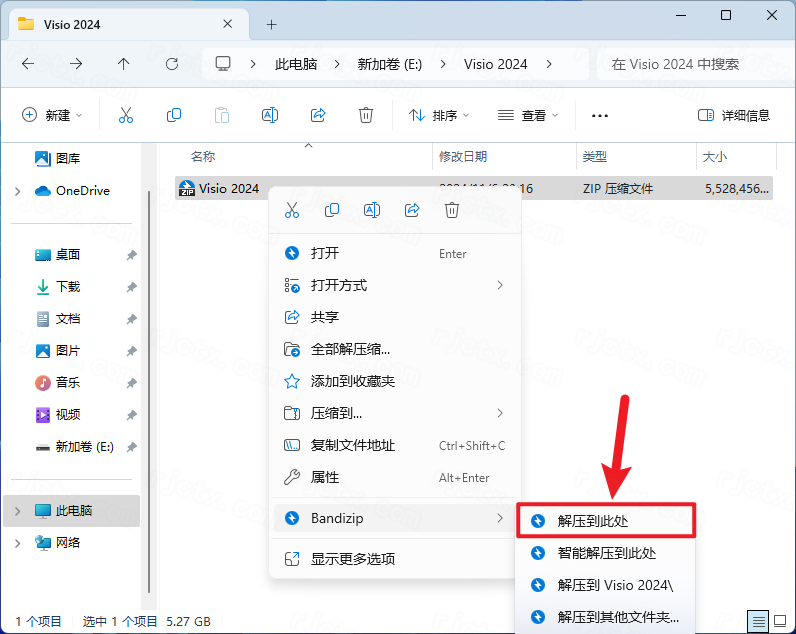The image size is (796, 634).
Task: Switch to large thumbnails view in status bar
Action: 780,621
